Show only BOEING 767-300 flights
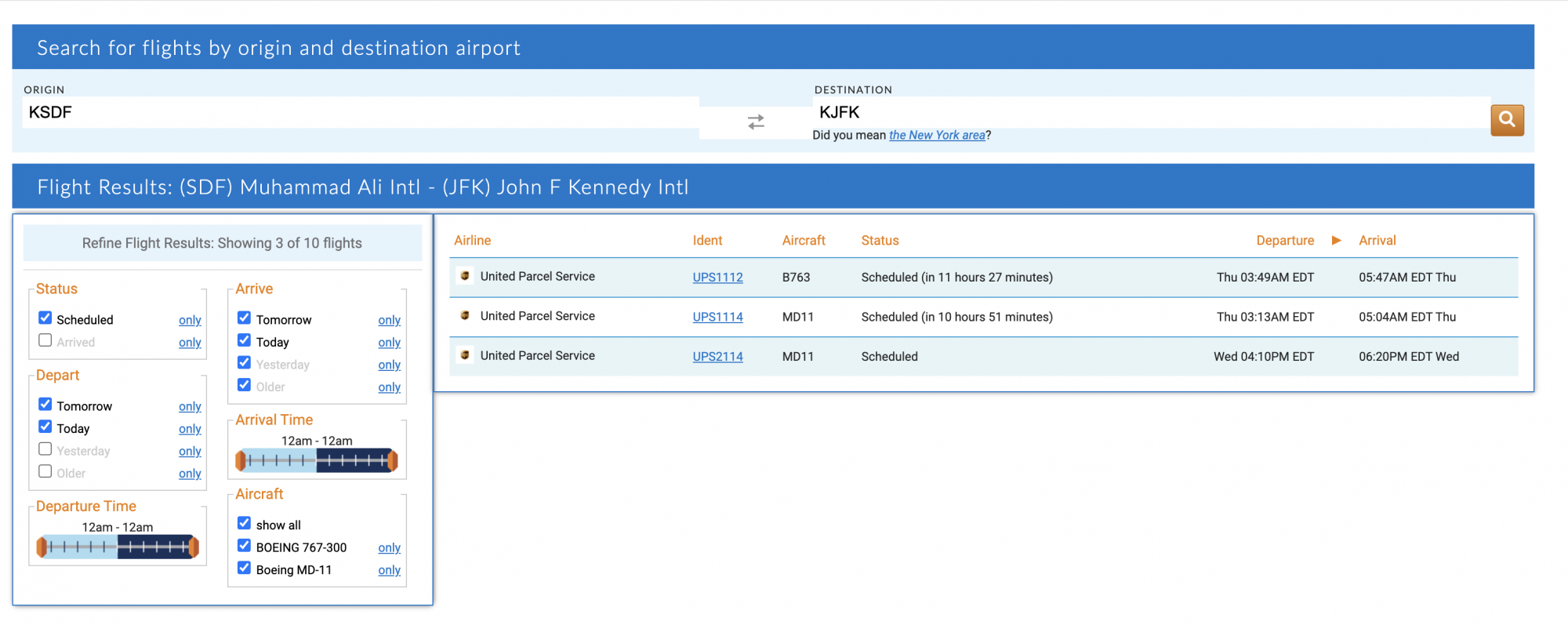 pos(389,548)
